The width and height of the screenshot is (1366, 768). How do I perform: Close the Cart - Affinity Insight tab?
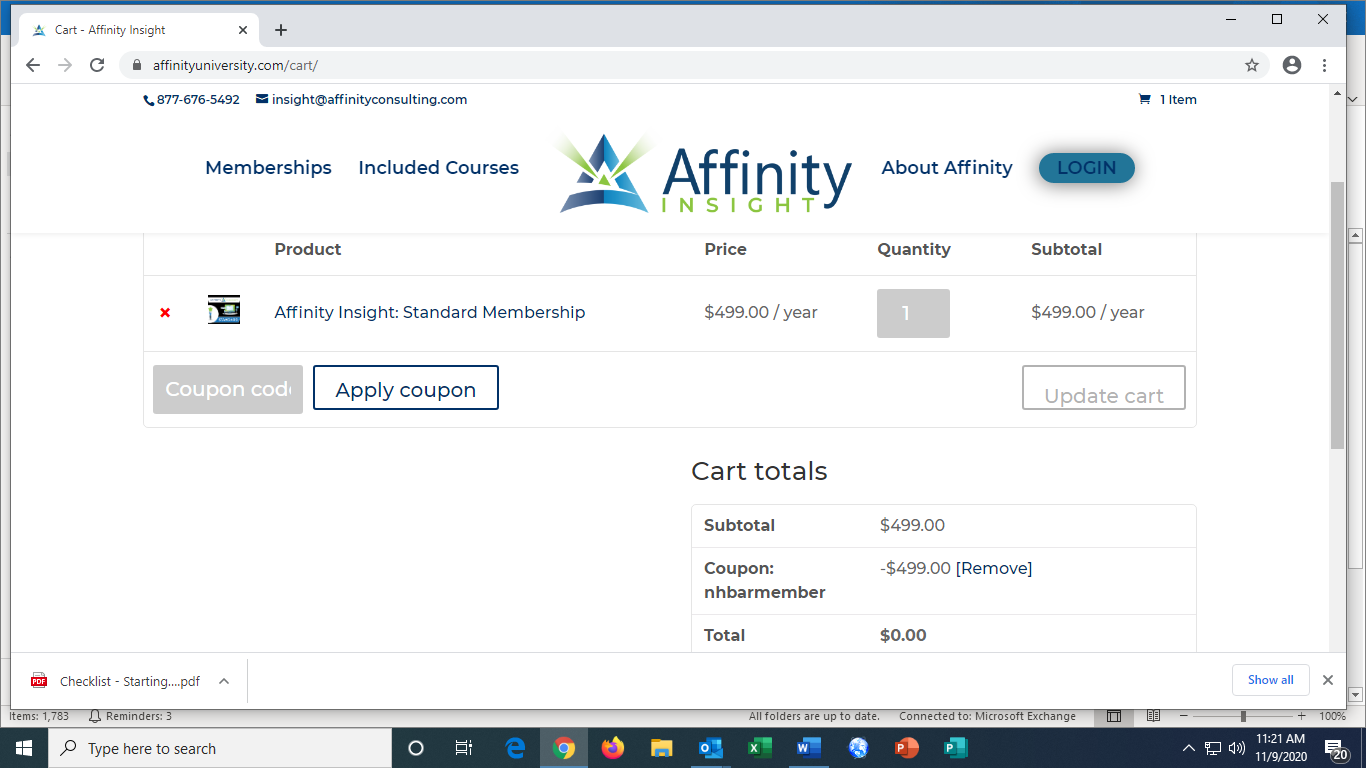(x=243, y=30)
